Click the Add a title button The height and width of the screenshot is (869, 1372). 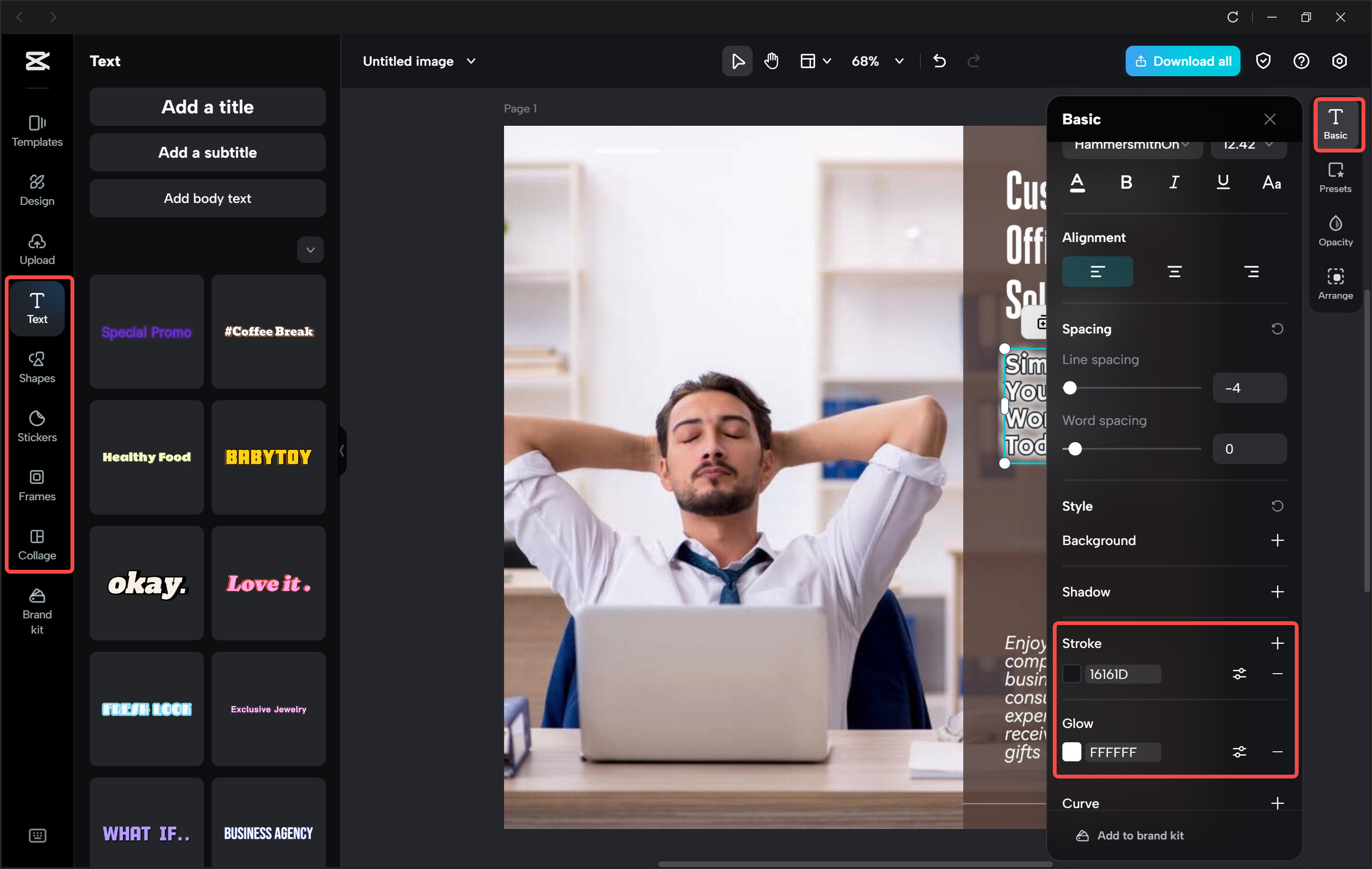tap(207, 107)
